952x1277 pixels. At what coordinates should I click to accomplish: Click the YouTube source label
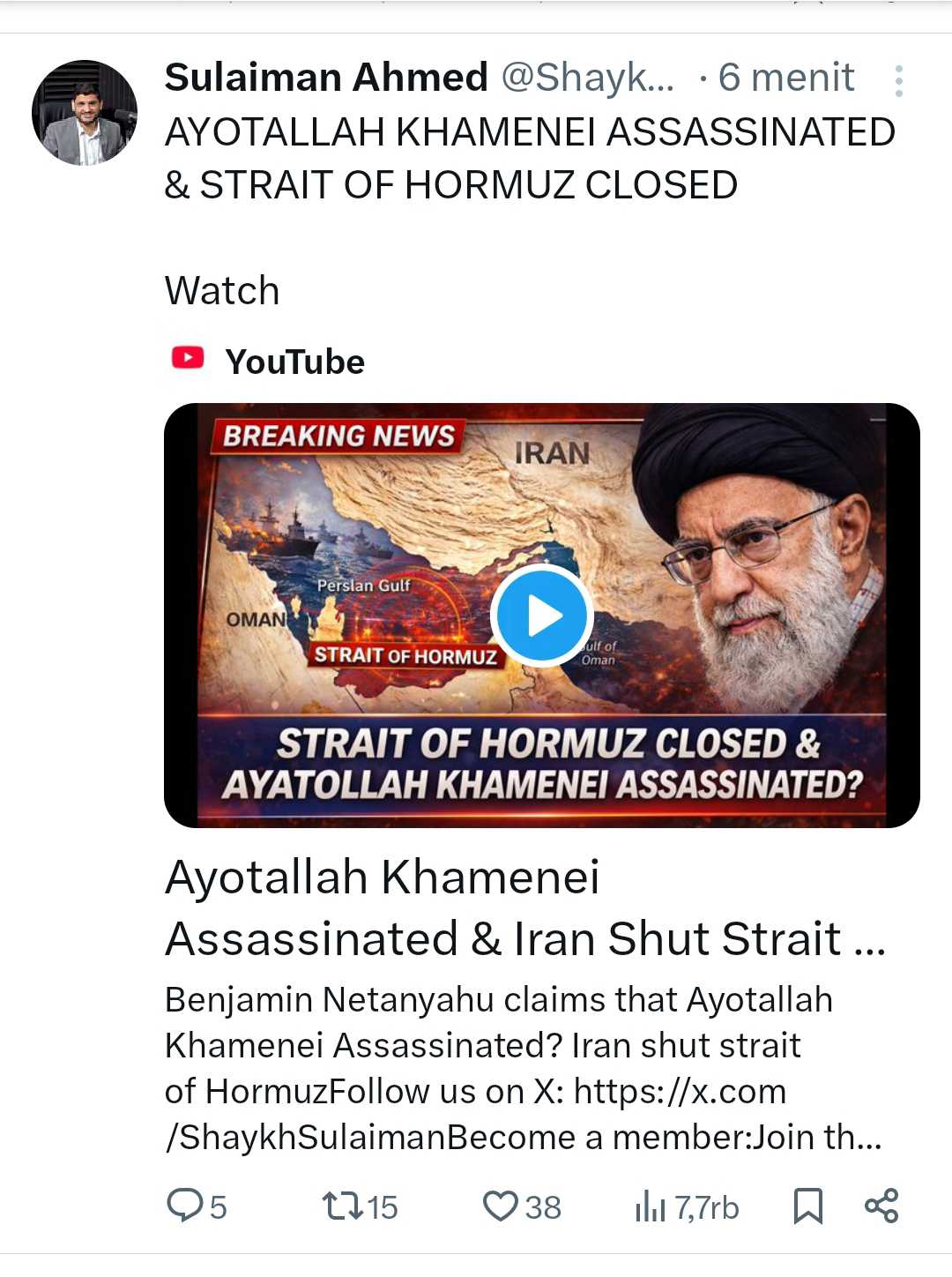[294, 362]
